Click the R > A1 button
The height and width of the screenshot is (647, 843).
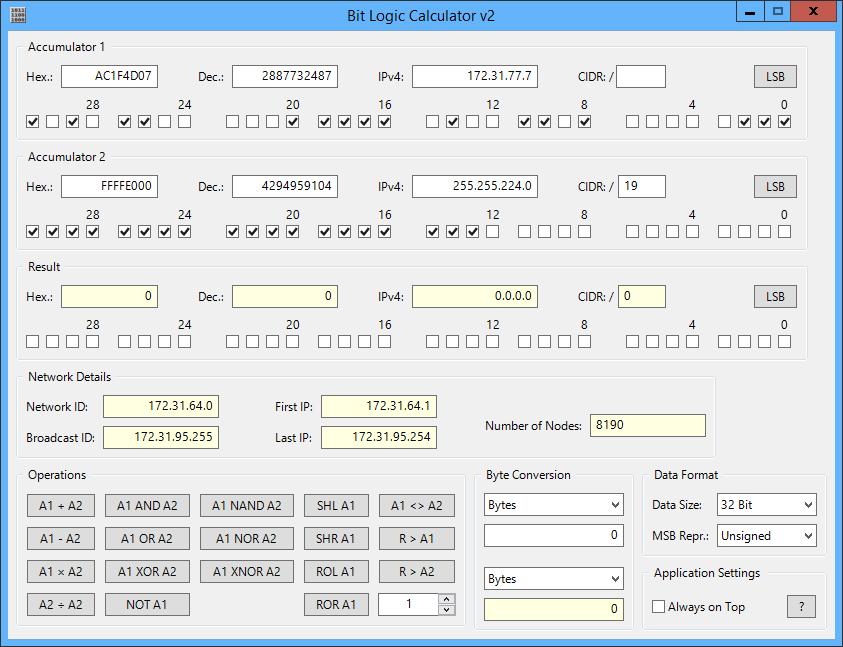417,538
